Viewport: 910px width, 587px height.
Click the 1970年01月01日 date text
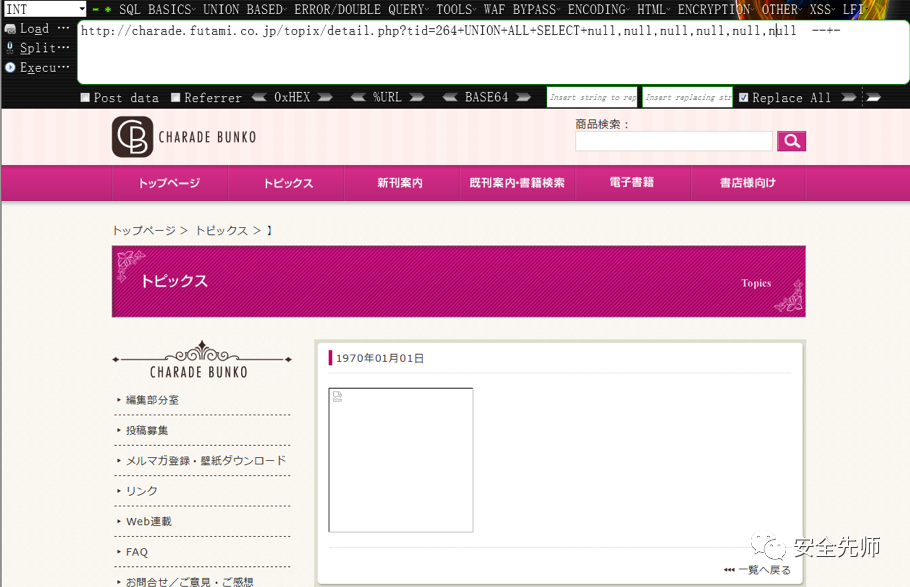tap(380, 358)
